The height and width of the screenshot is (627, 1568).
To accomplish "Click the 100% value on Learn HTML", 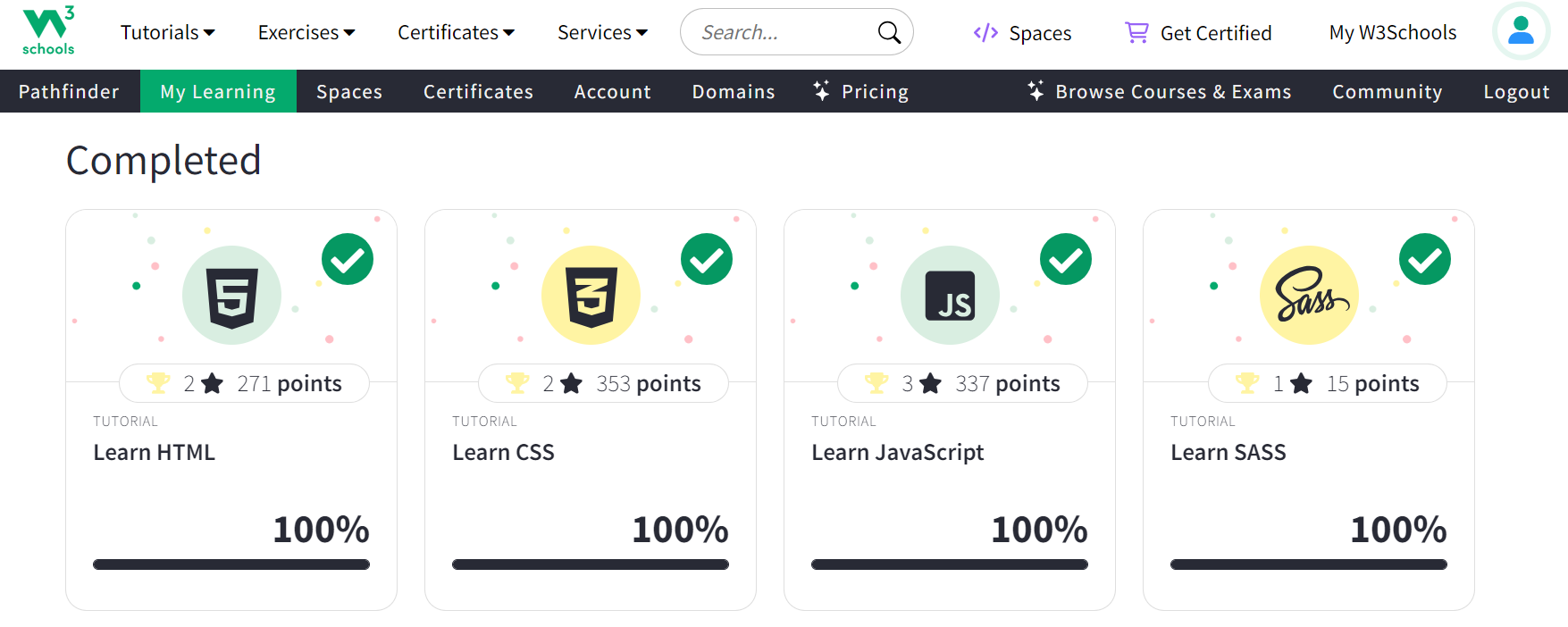I will [x=321, y=530].
